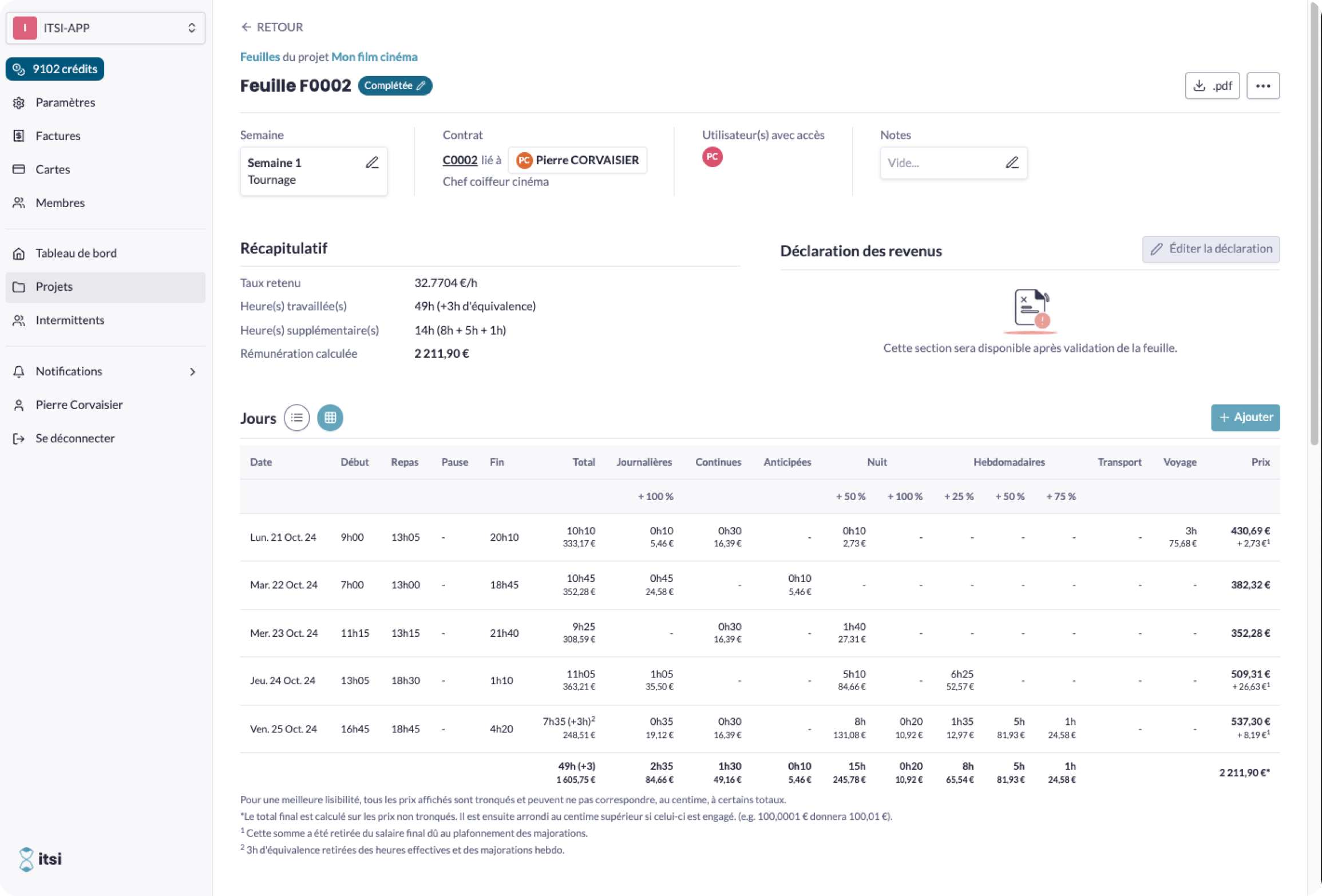Viewport: 1322px width, 896px height.
Task: Edit the Complétée status badge
Action: (395, 86)
